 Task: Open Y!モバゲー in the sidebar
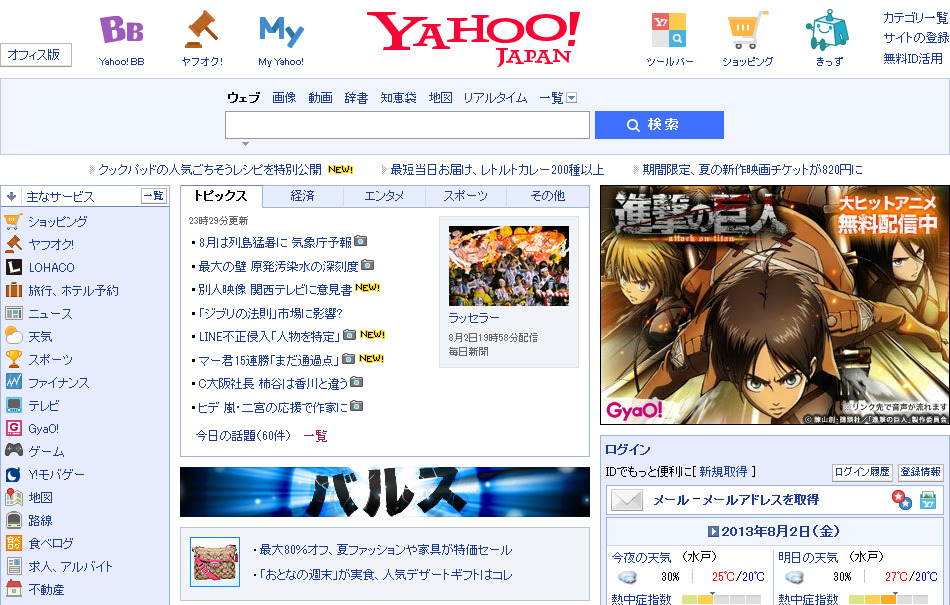56,475
